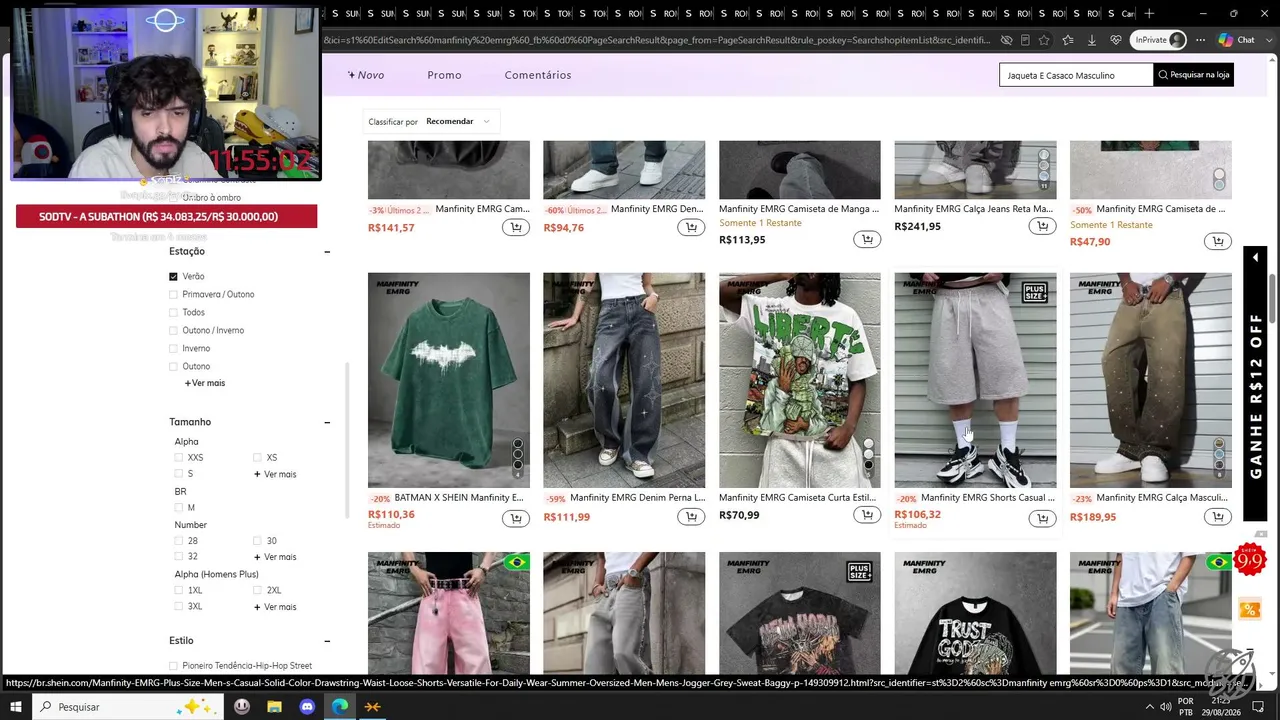The width and height of the screenshot is (1280, 720).
Task: Add R$241,95 Calça Jeans Reta to cart
Action: click(1042, 227)
